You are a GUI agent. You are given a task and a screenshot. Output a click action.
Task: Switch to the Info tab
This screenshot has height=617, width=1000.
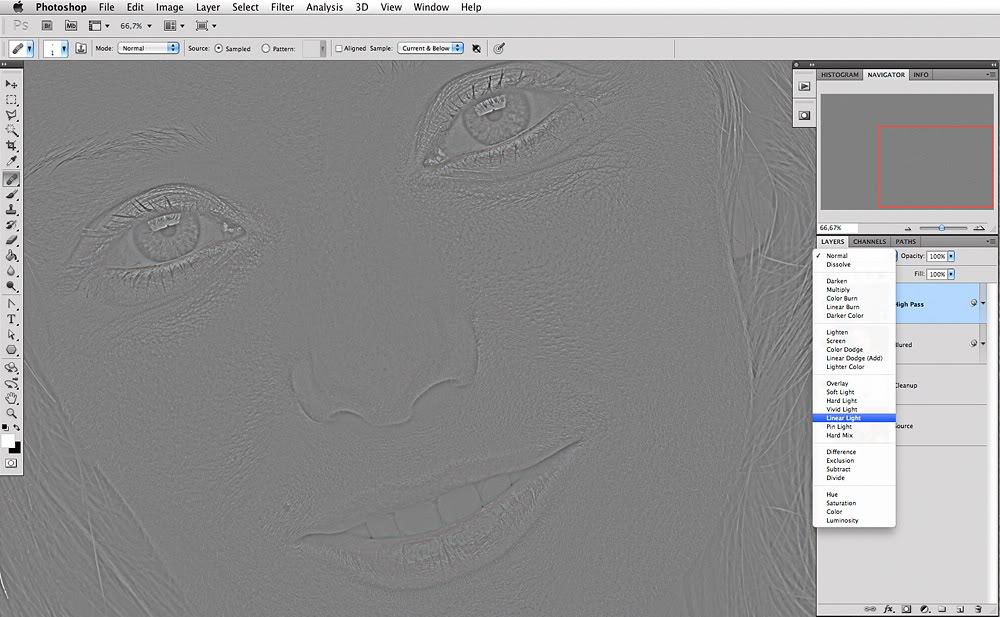pos(920,75)
